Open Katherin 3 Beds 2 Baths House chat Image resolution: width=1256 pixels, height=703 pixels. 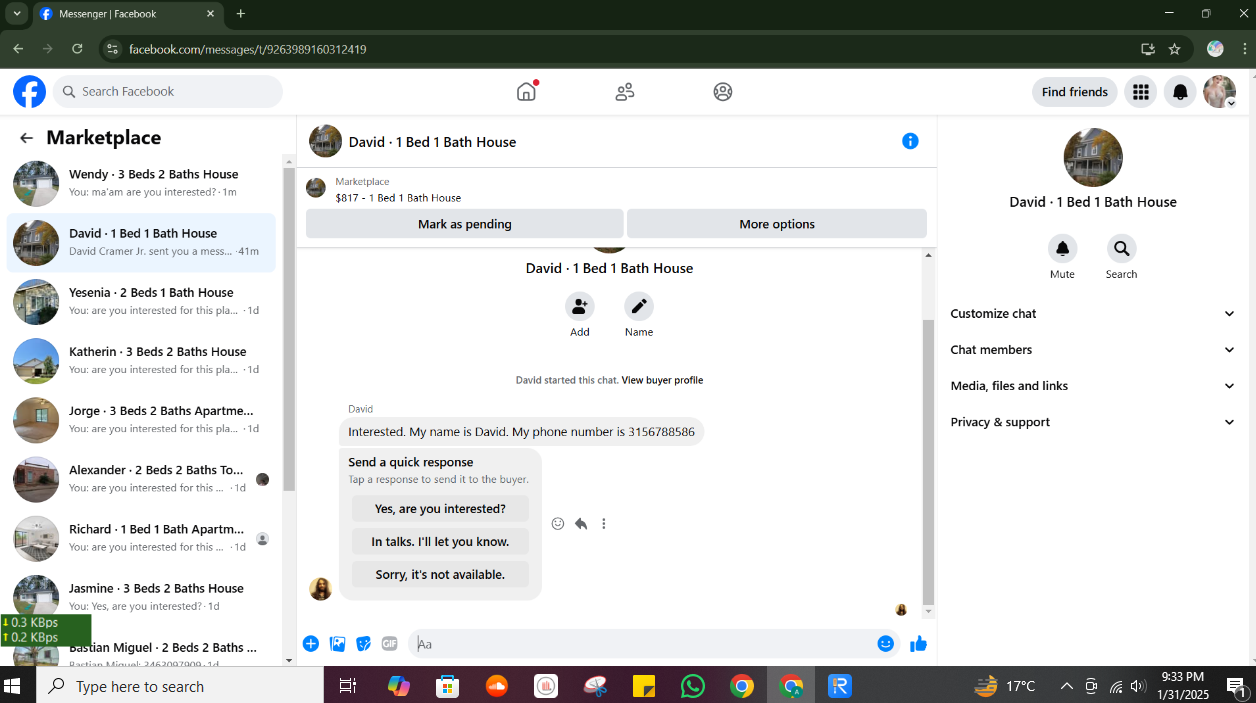pos(141,361)
